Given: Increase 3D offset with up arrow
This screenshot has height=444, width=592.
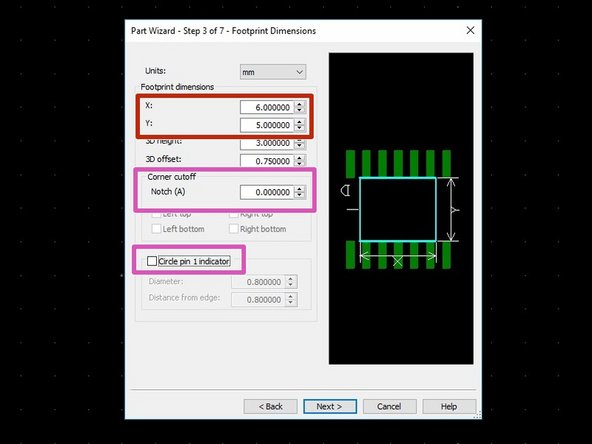Looking at the screenshot, I should pyautogui.click(x=299, y=158).
